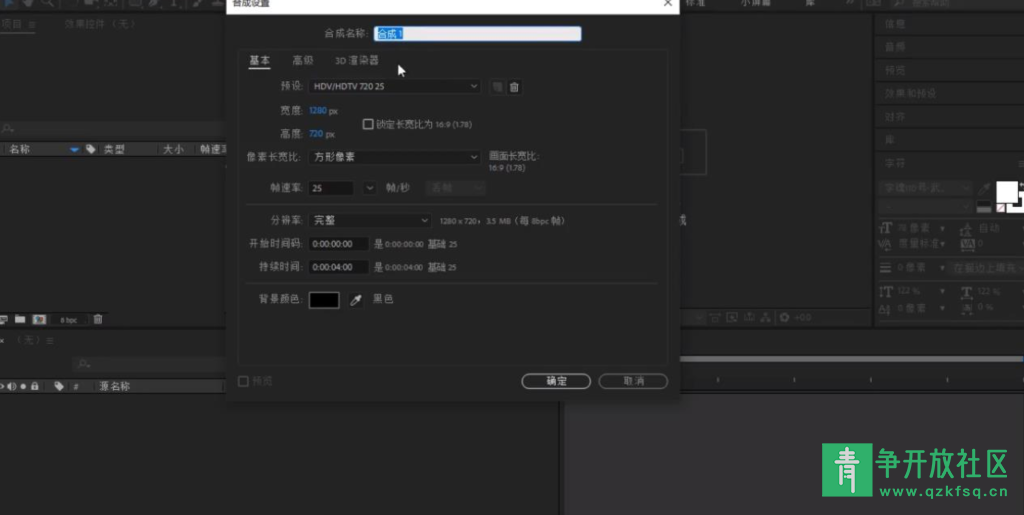The image size is (1024, 515).
Task: Click the vertical scale IT icon
Action: click(x=886, y=292)
